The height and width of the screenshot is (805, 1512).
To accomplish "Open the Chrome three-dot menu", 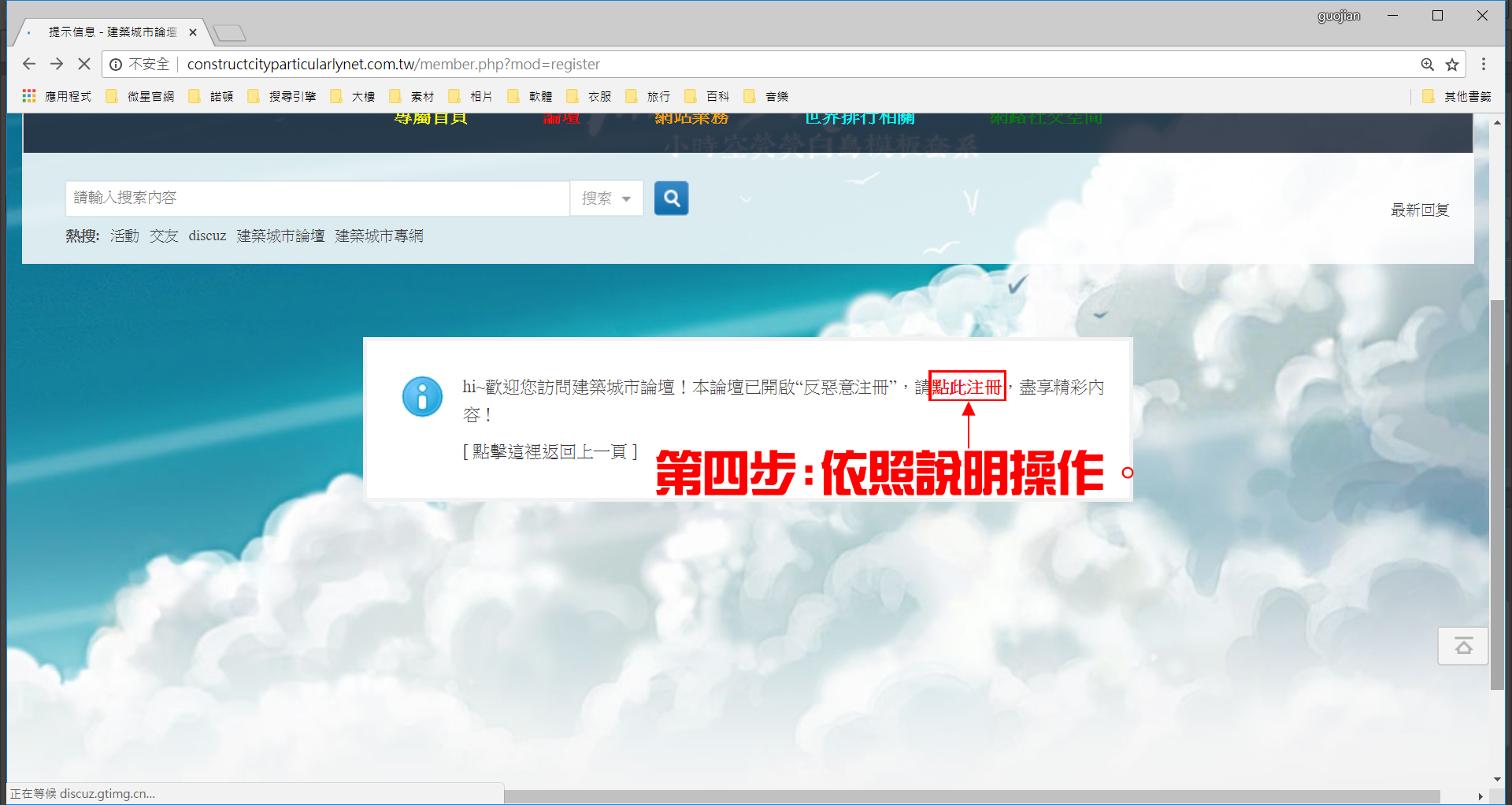I will pyautogui.click(x=1484, y=64).
